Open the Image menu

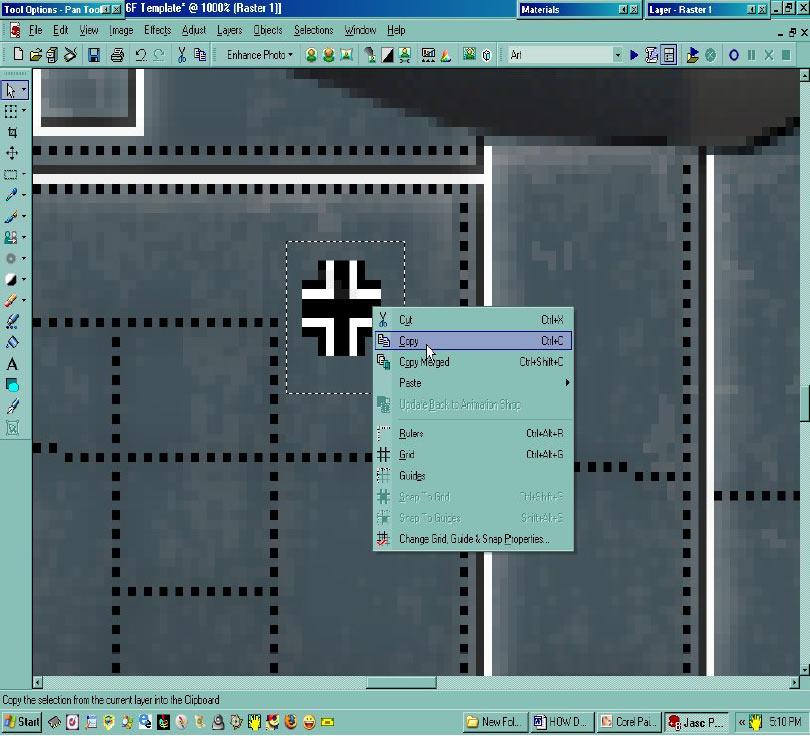(121, 30)
